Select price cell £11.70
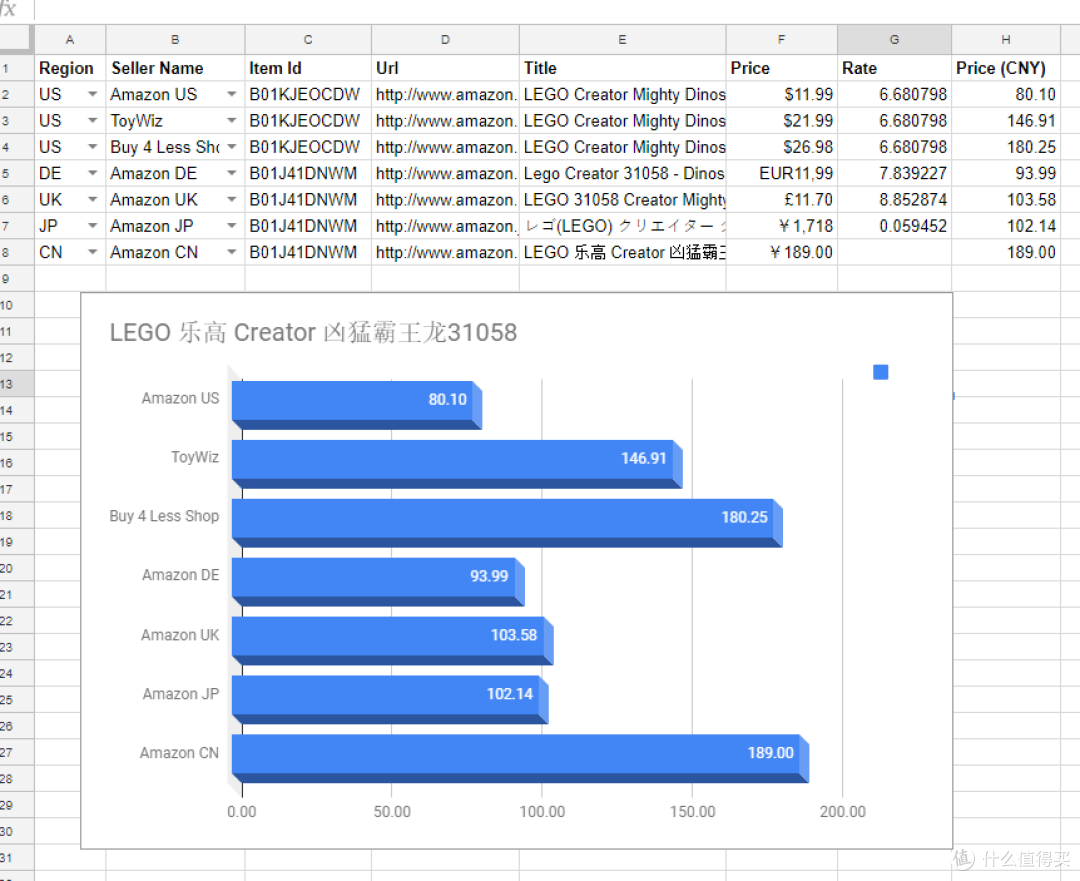This screenshot has height=881, width=1080. coord(782,200)
